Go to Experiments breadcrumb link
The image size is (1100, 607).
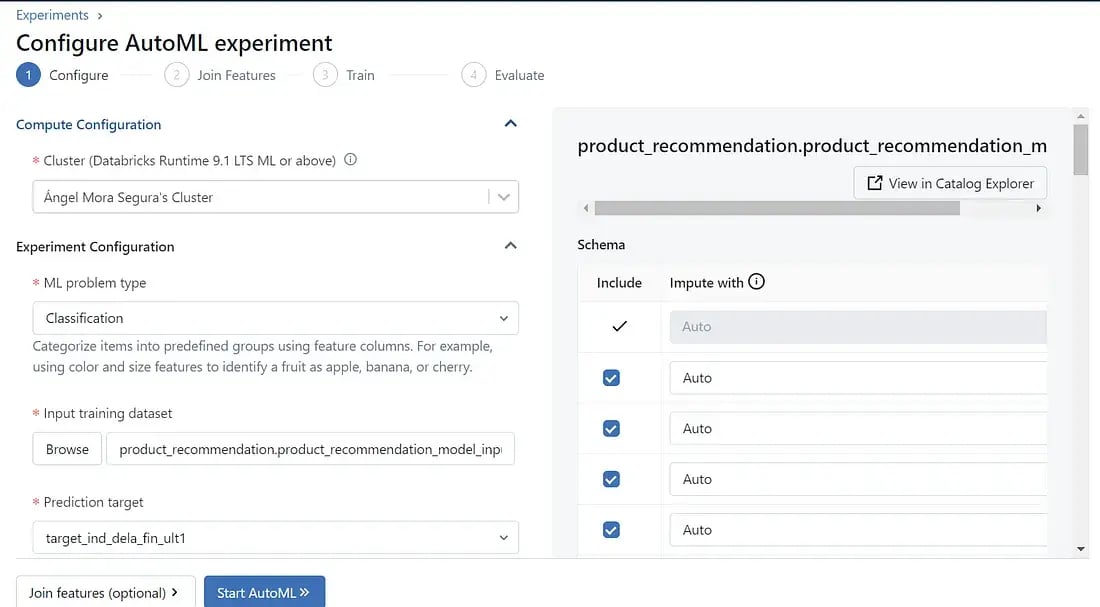coord(52,15)
